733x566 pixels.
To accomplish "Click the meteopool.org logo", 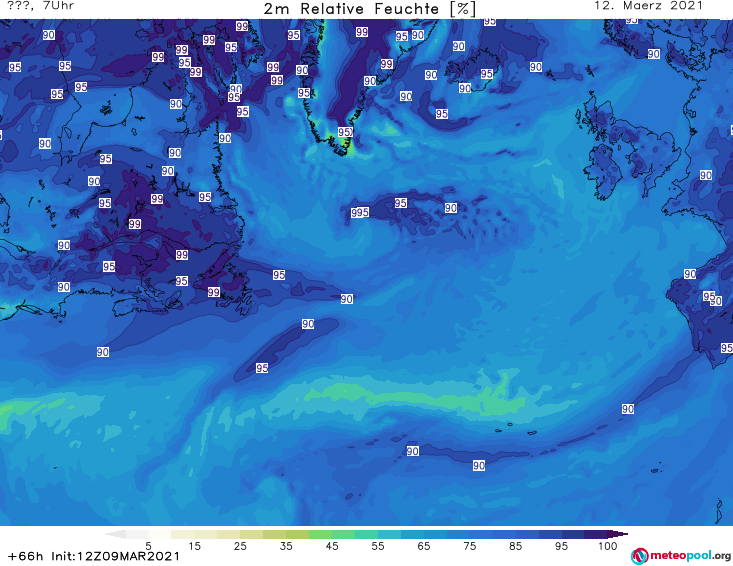I will point(681,556).
